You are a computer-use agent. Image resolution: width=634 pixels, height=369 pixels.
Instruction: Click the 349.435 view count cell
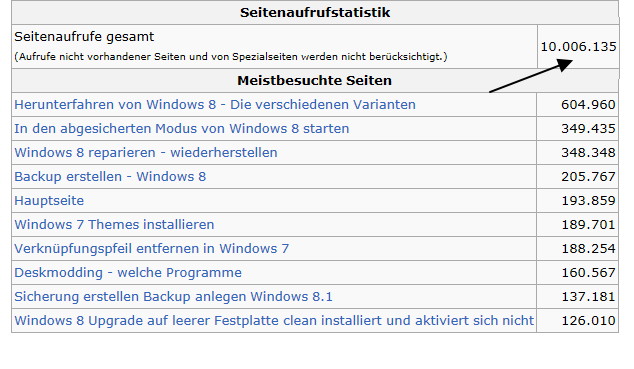coord(588,129)
